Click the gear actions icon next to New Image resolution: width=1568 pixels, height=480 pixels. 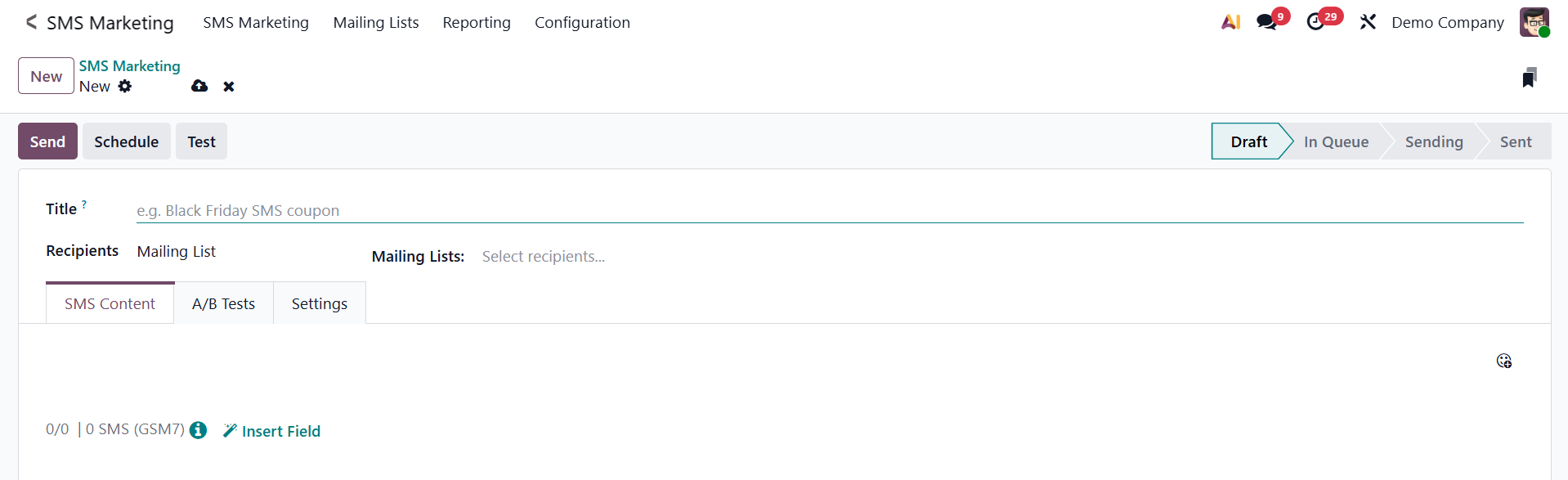125,86
